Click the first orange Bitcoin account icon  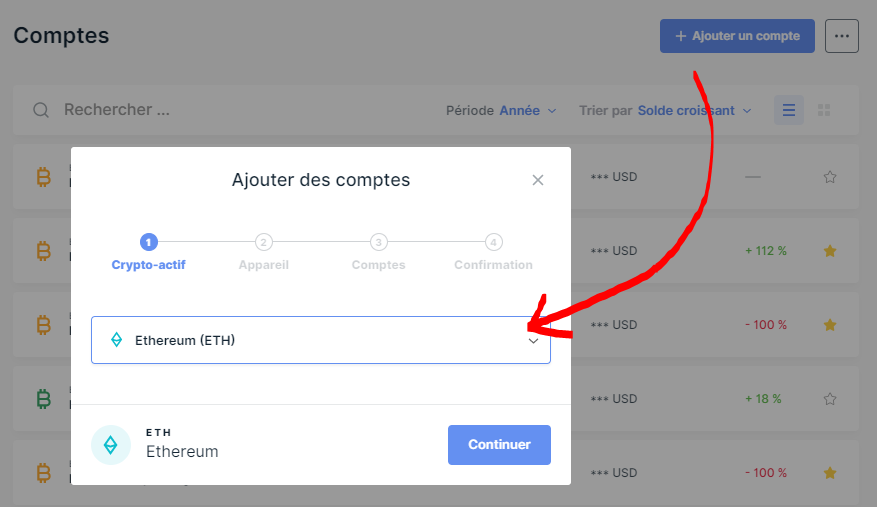43,178
